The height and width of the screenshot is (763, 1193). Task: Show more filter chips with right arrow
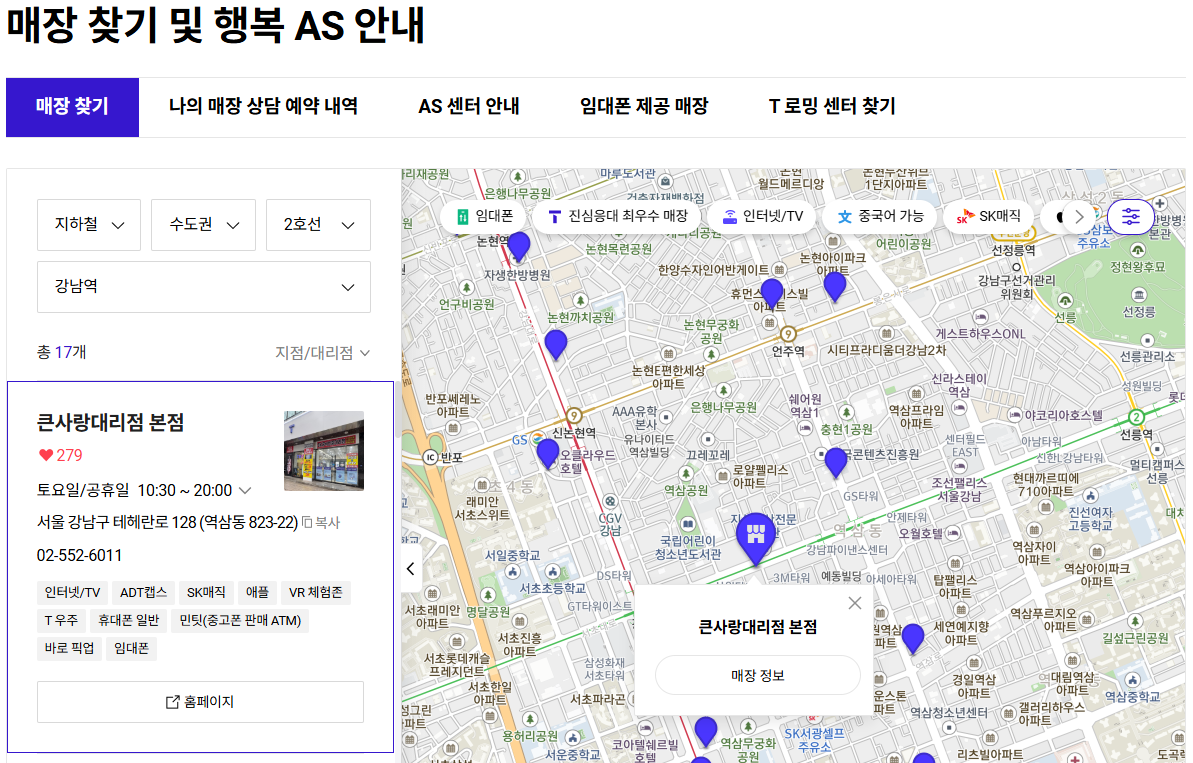(1079, 217)
